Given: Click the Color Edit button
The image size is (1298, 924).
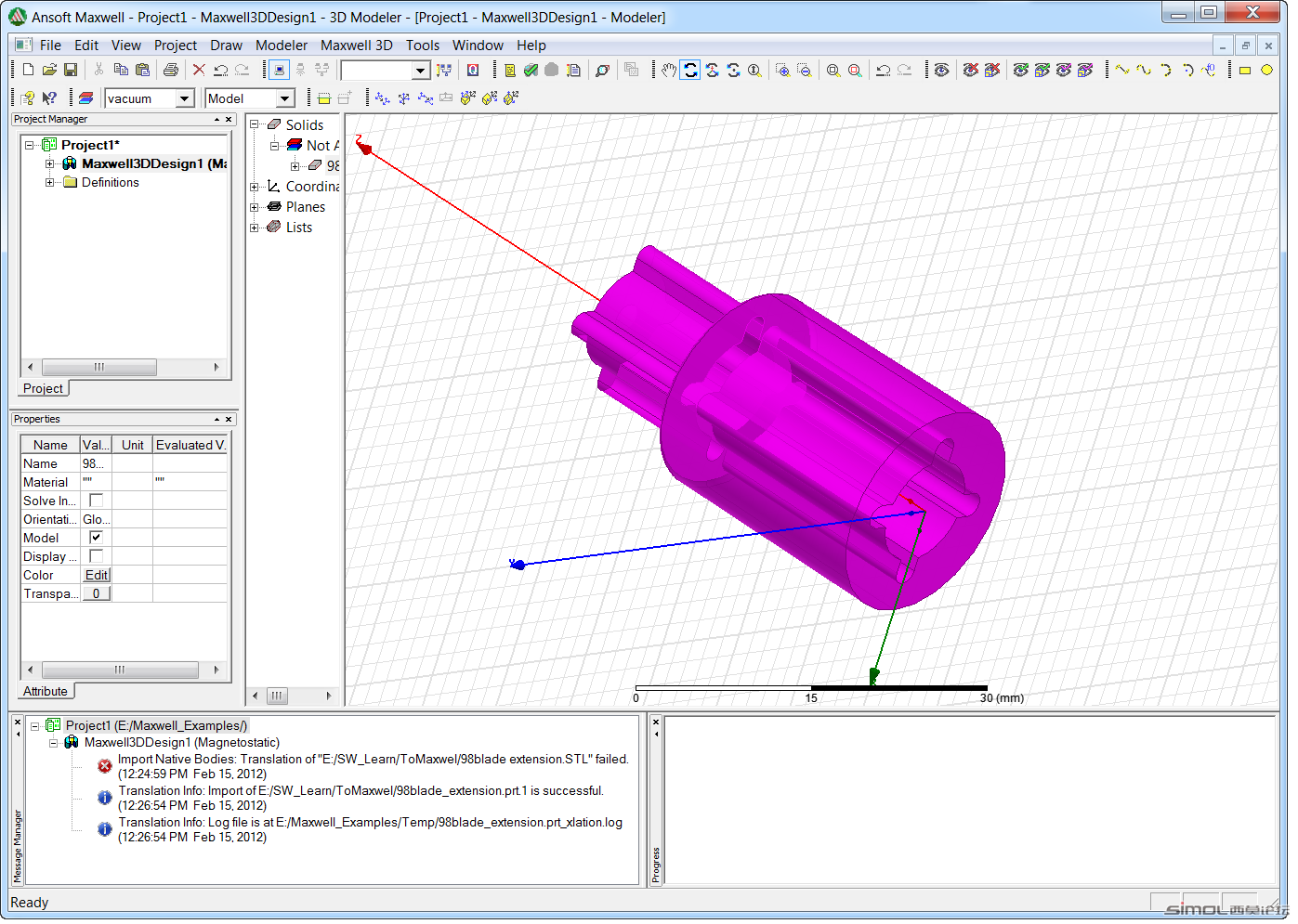Looking at the screenshot, I should pyautogui.click(x=97, y=575).
